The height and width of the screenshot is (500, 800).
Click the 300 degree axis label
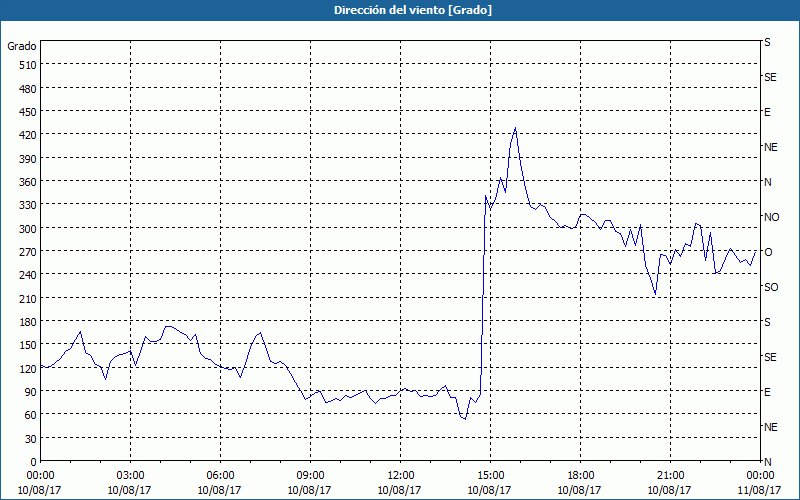coord(28,229)
